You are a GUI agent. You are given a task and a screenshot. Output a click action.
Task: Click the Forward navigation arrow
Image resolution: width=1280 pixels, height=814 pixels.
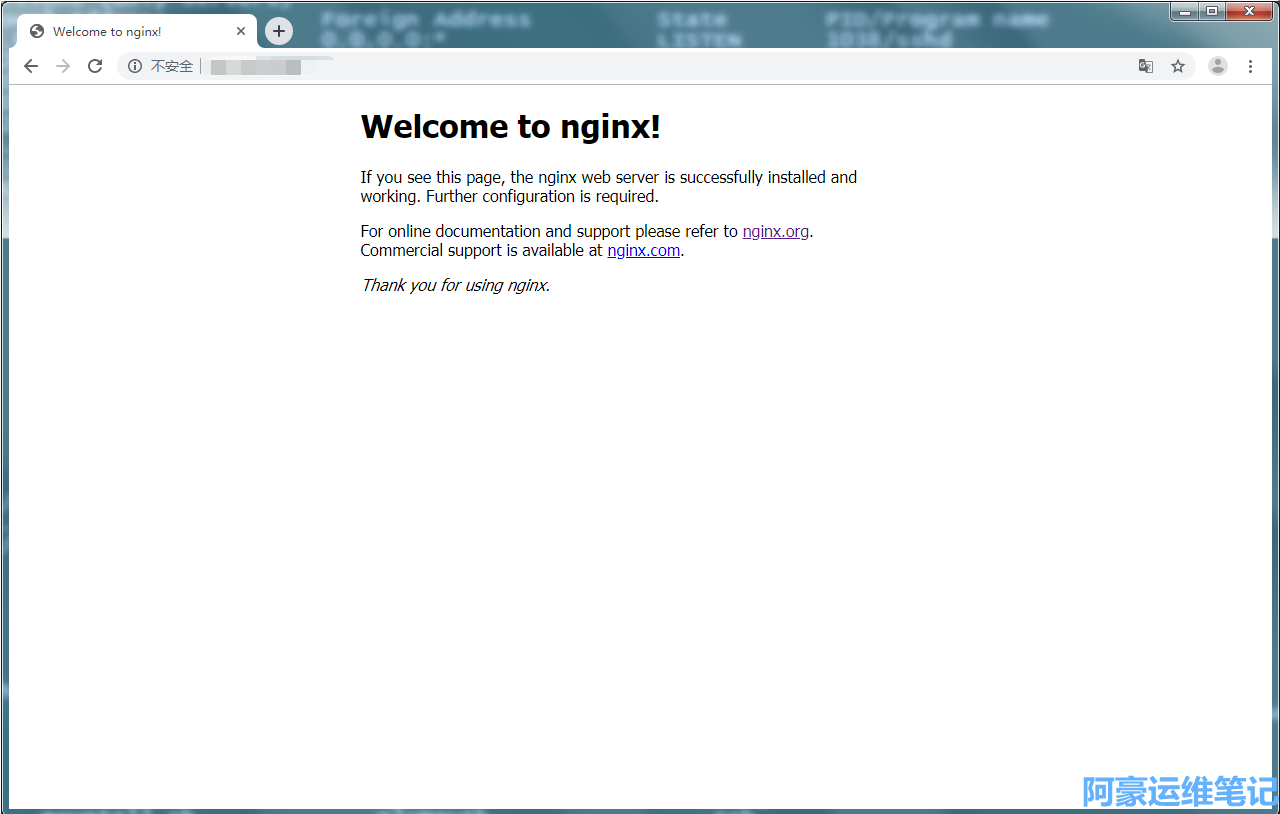point(63,66)
